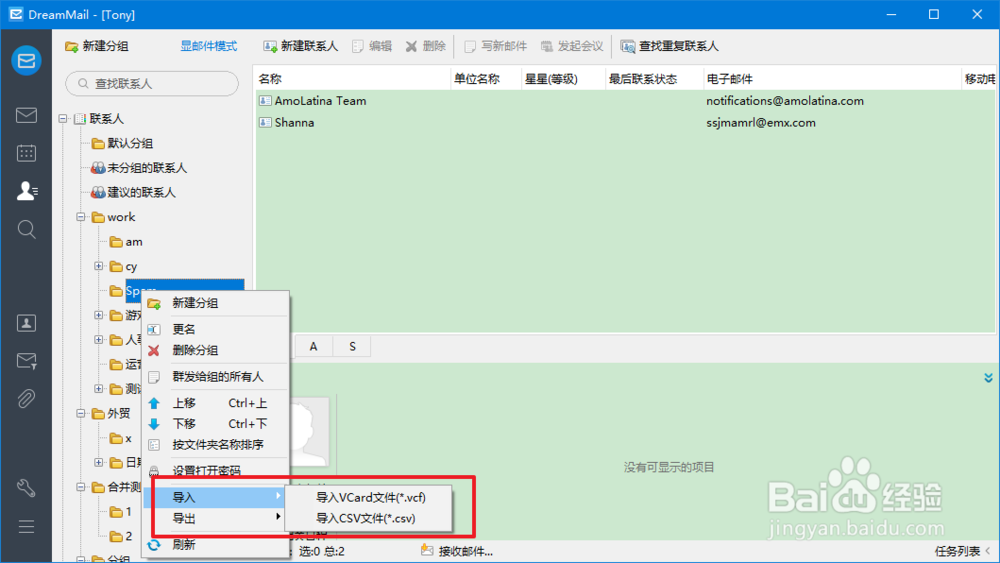The image size is (1000, 563).
Task: Collapse the 合并测 folder node
Action: (x=81, y=487)
